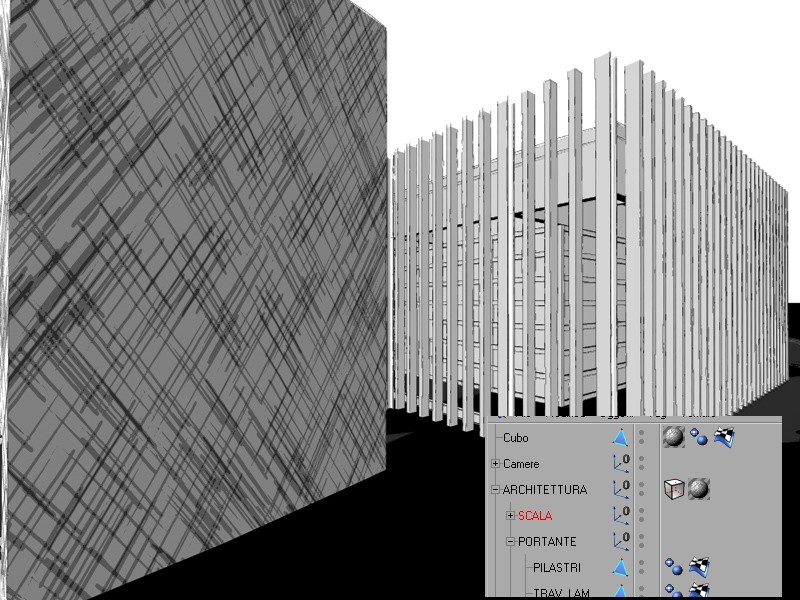Select the Phong tag on PILASTRI
800x600 pixels.
[673, 566]
